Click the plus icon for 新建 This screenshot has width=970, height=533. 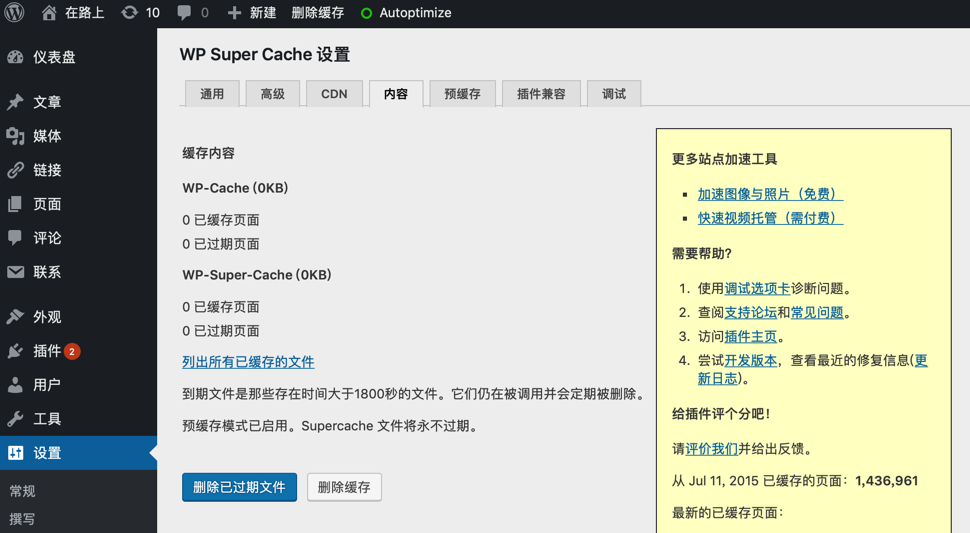(234, 12)
